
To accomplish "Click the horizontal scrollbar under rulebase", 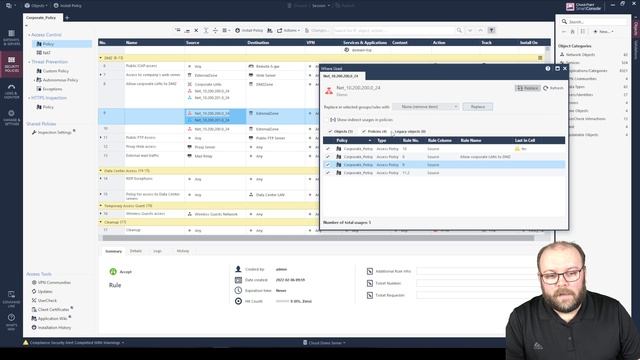I will (x=318, y=238).
